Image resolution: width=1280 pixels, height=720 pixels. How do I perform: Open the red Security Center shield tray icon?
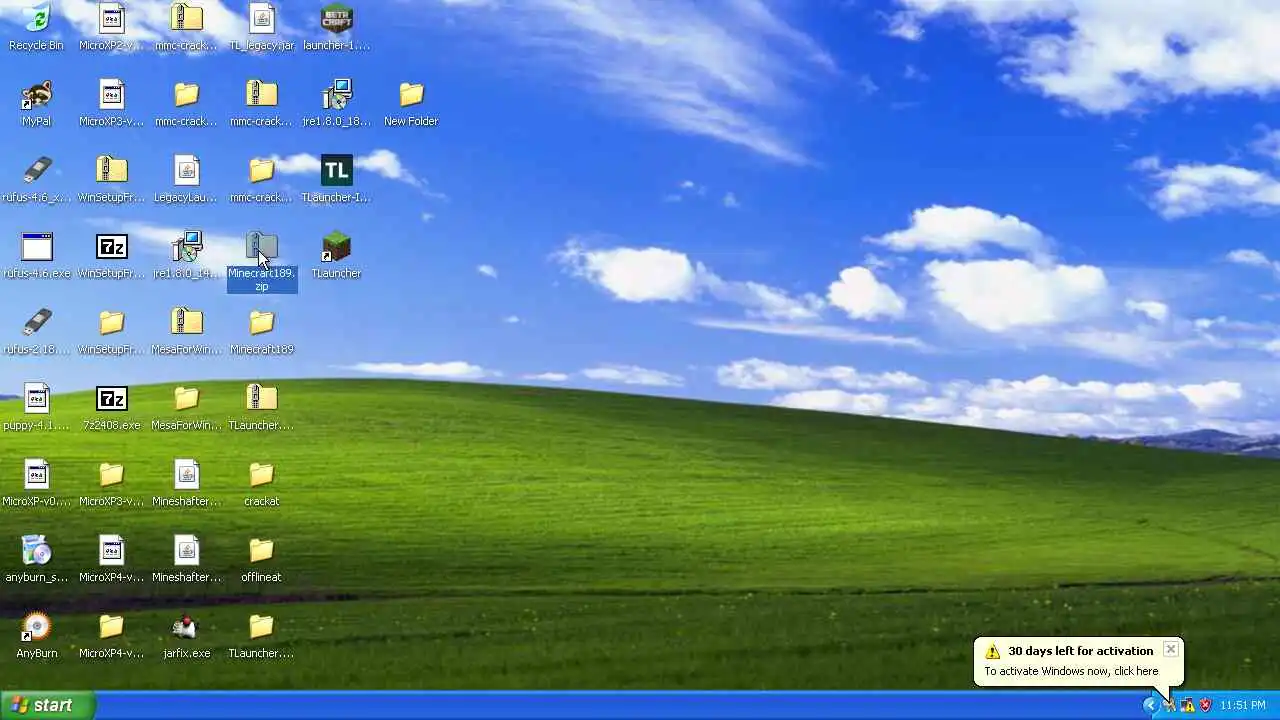[1205, 705]
